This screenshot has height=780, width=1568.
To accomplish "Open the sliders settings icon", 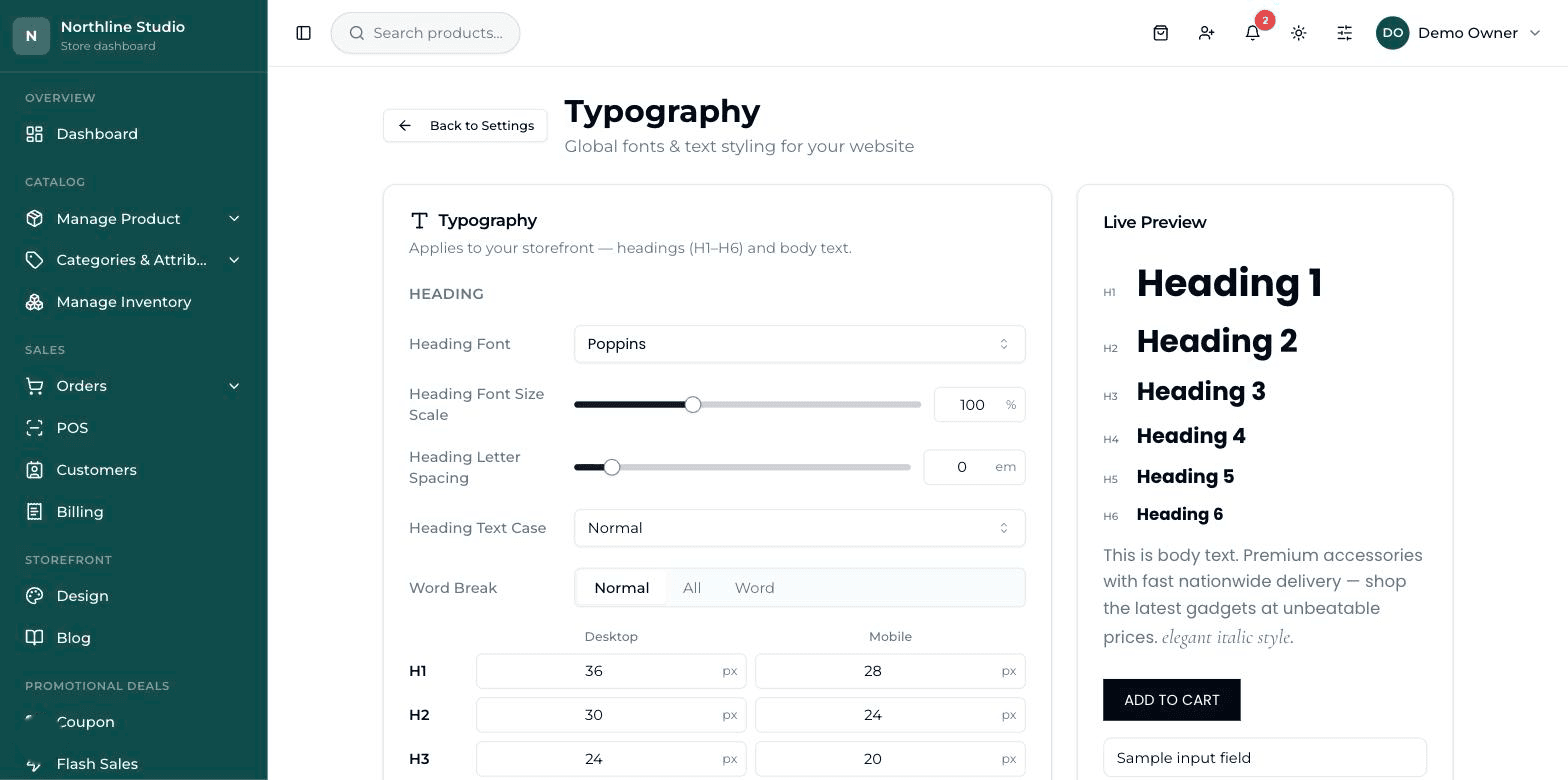I will click(1345, 33).
